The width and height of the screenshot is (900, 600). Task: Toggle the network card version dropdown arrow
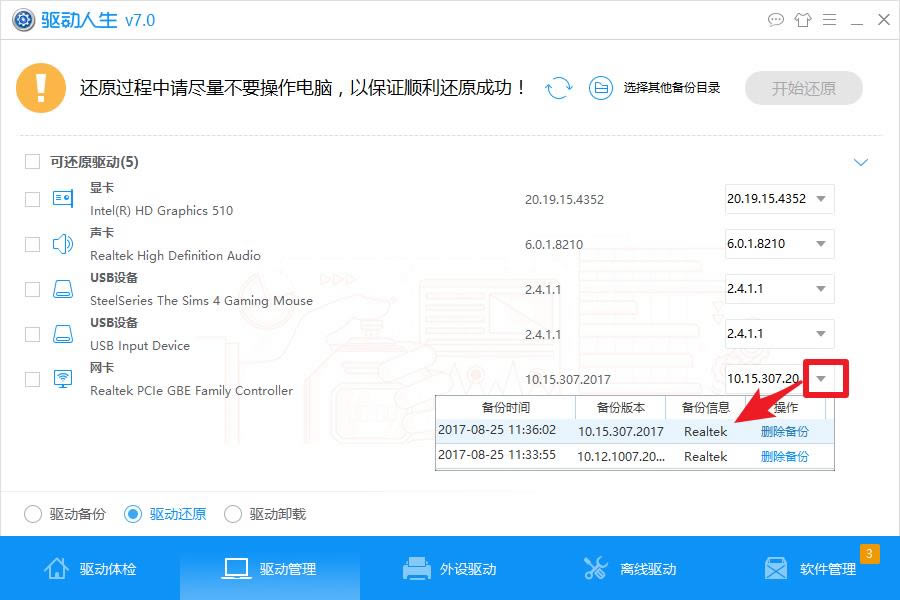click(x=821, y=378)
